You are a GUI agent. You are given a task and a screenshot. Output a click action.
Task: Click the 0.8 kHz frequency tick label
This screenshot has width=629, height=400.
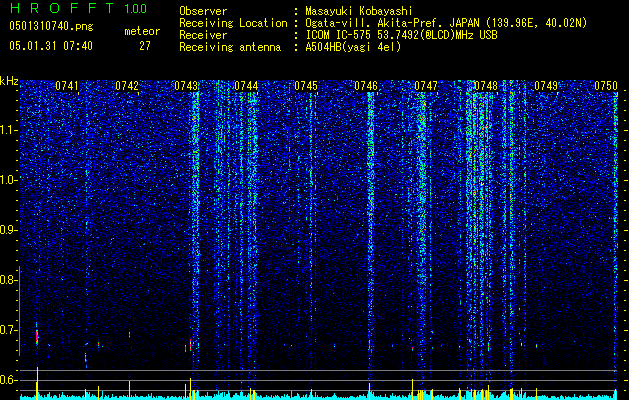[x=7, y=280]
